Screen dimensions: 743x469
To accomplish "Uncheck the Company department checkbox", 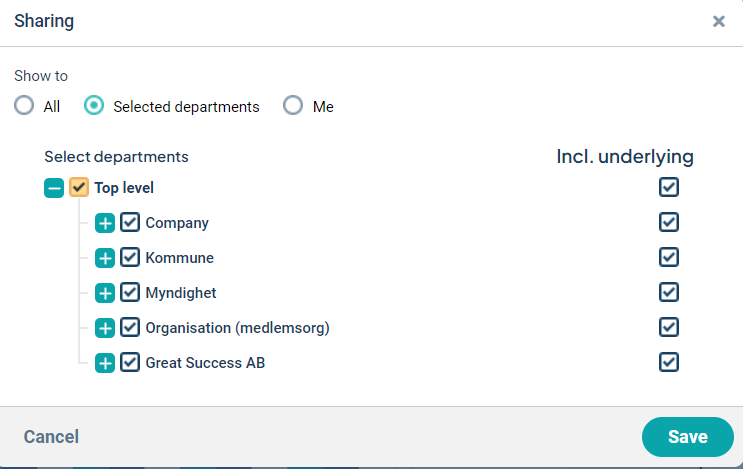I will 130,222.
